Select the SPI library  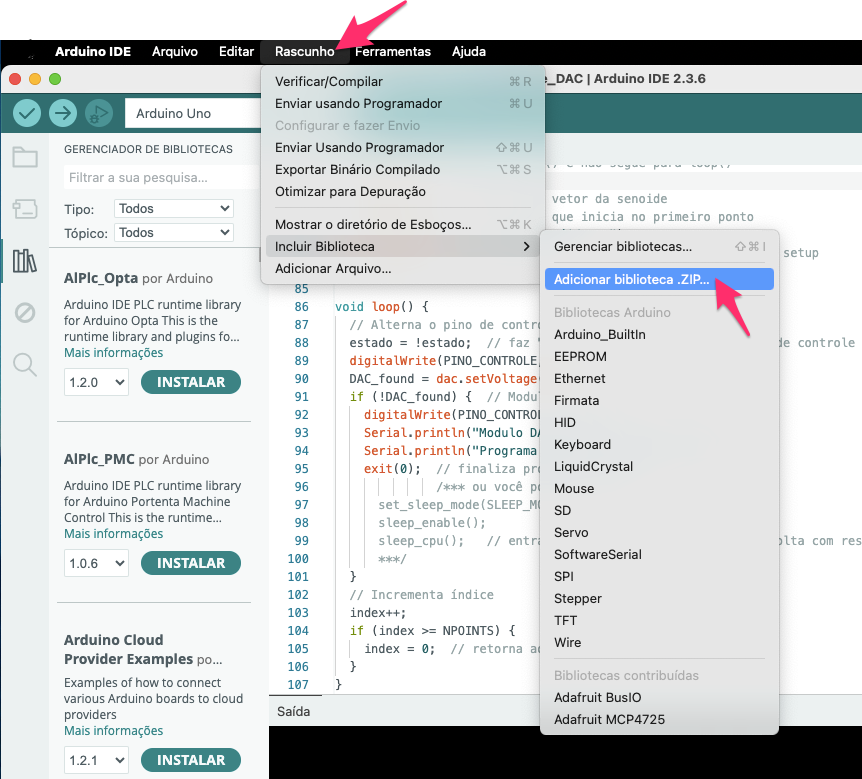pyautogui.click(x=659, y=576)
